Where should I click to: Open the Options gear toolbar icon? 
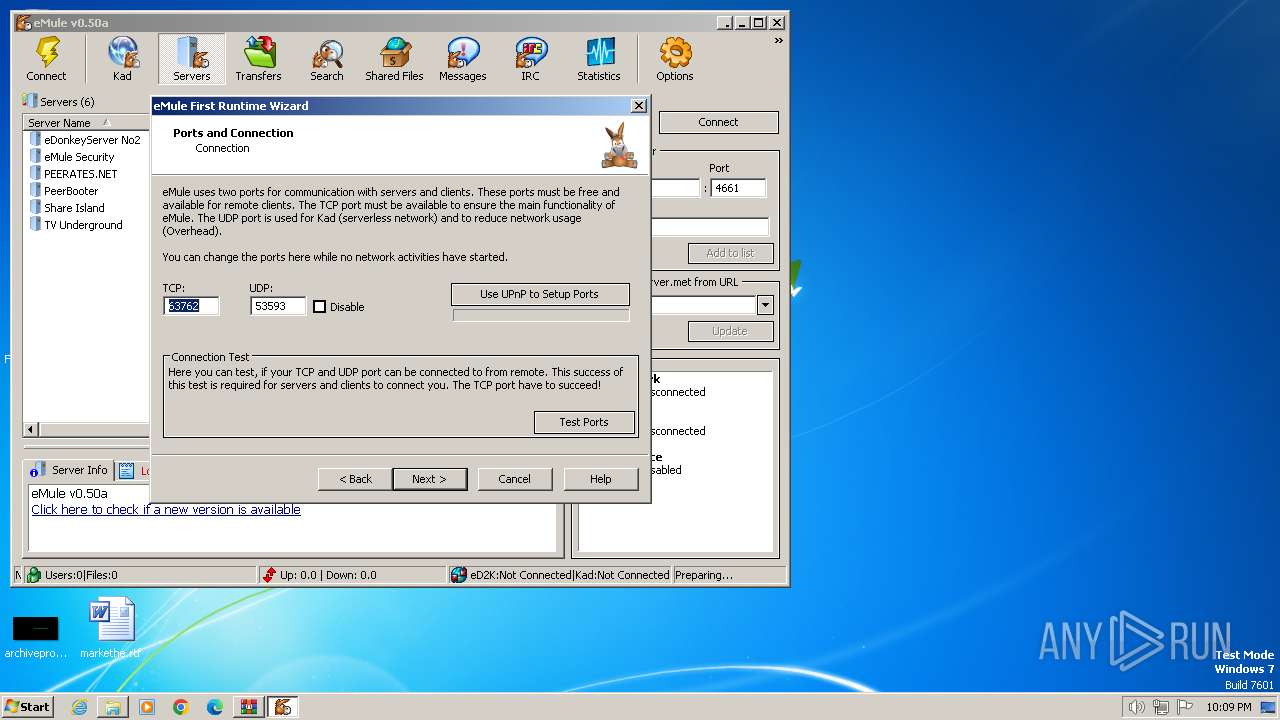pos(674,59)
